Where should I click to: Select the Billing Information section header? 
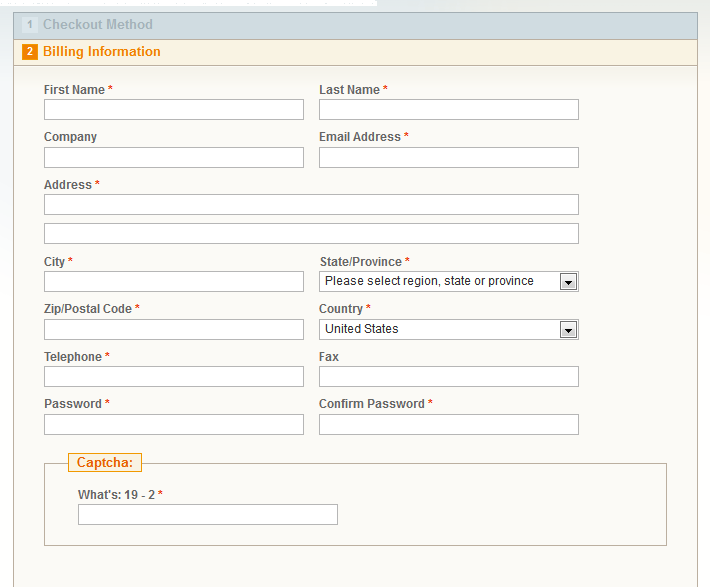pos(355,53)
